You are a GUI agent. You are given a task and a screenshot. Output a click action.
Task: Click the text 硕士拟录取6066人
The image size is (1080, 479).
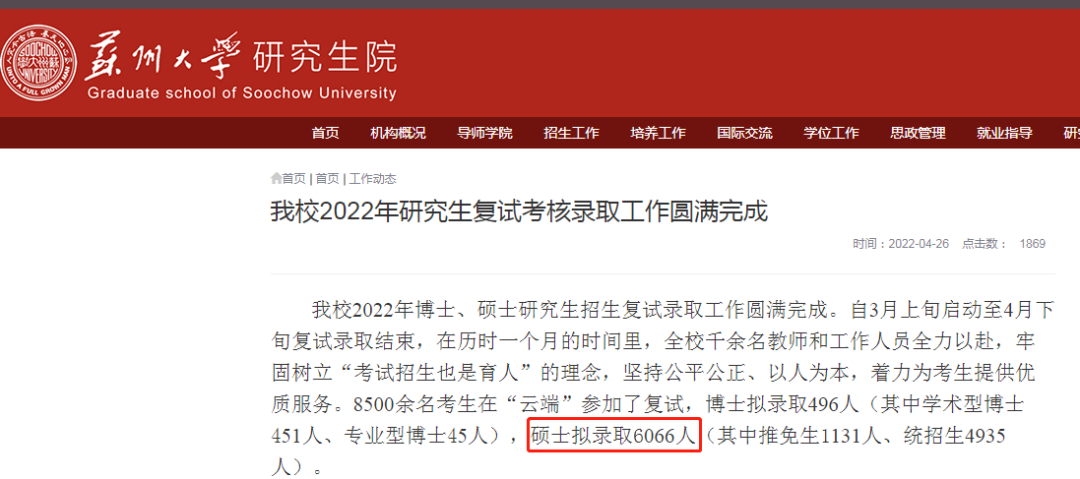point(614,436)
